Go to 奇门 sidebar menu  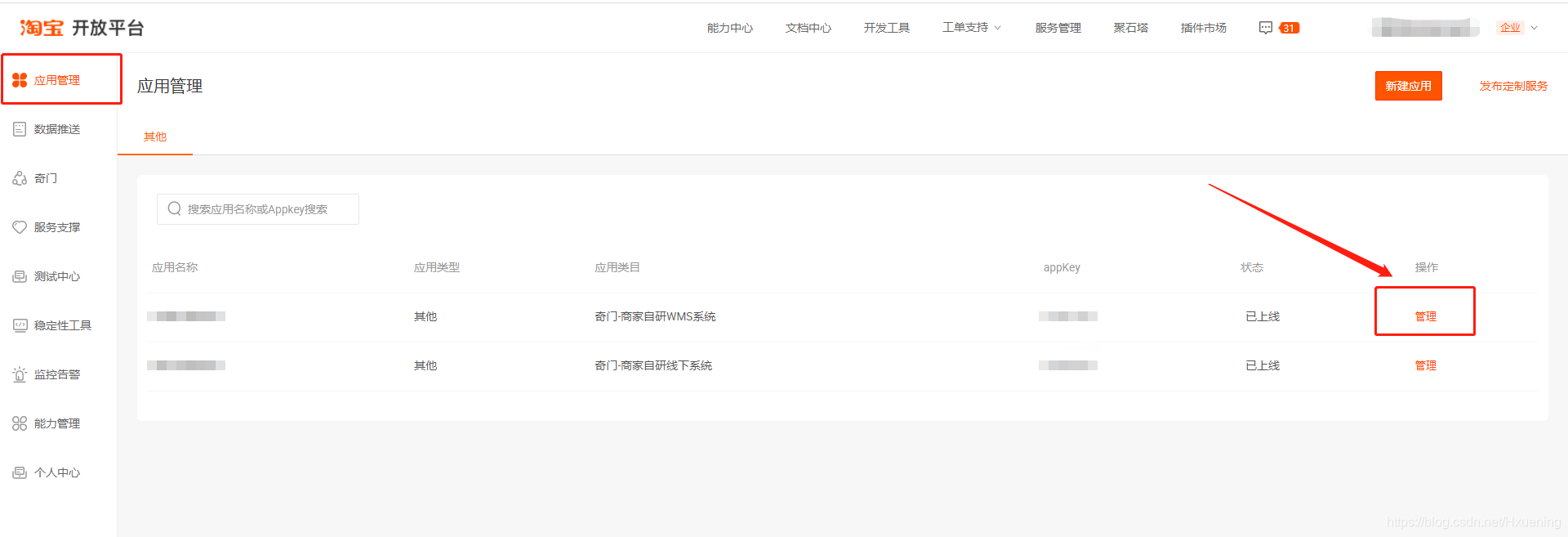pyautogui.click(x=46, y=178)
